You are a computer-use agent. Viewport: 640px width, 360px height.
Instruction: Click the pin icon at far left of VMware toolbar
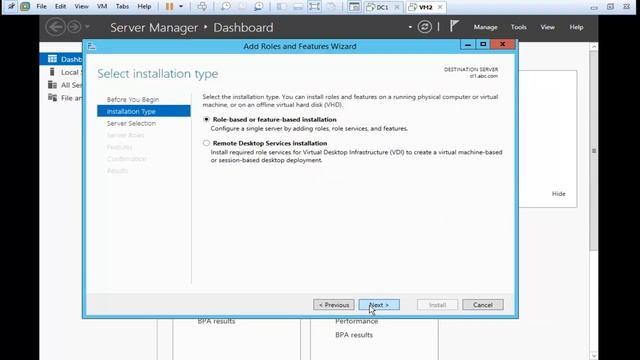point(11,7)
